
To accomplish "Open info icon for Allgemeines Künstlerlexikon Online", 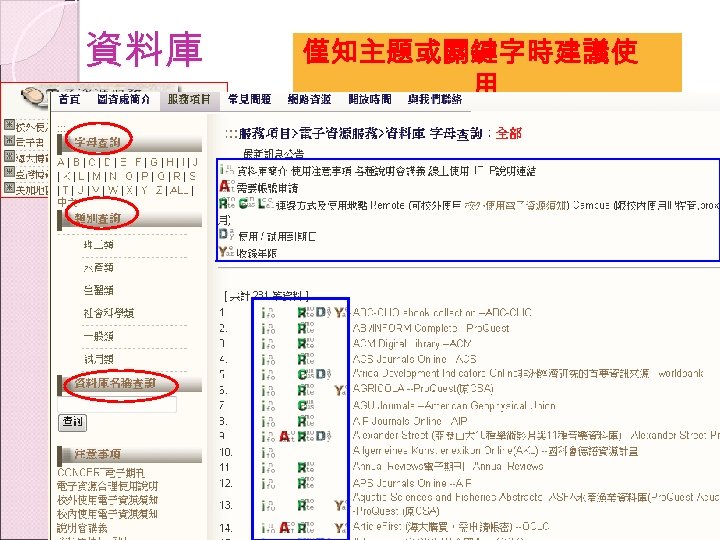I will (268, 453).
